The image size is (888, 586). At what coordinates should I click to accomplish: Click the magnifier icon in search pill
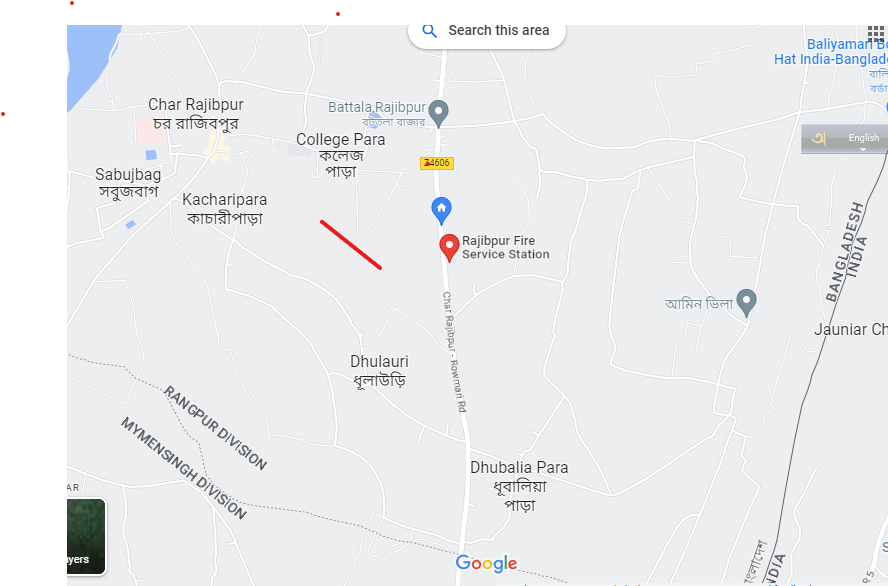tap(429, 31)
